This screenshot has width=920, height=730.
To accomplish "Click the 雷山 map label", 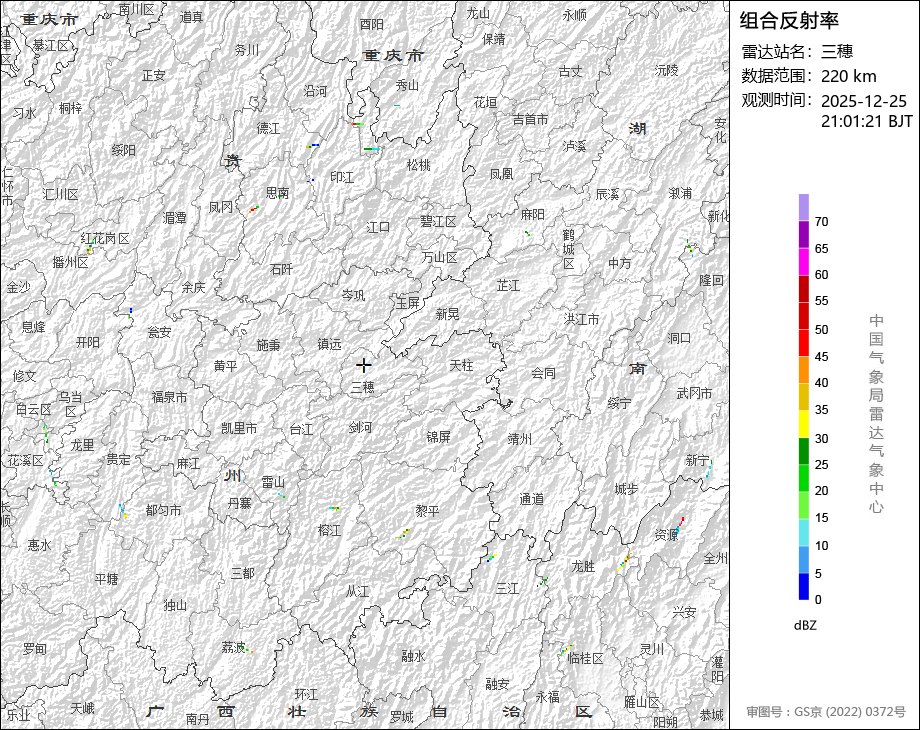I will click(273, 482).
